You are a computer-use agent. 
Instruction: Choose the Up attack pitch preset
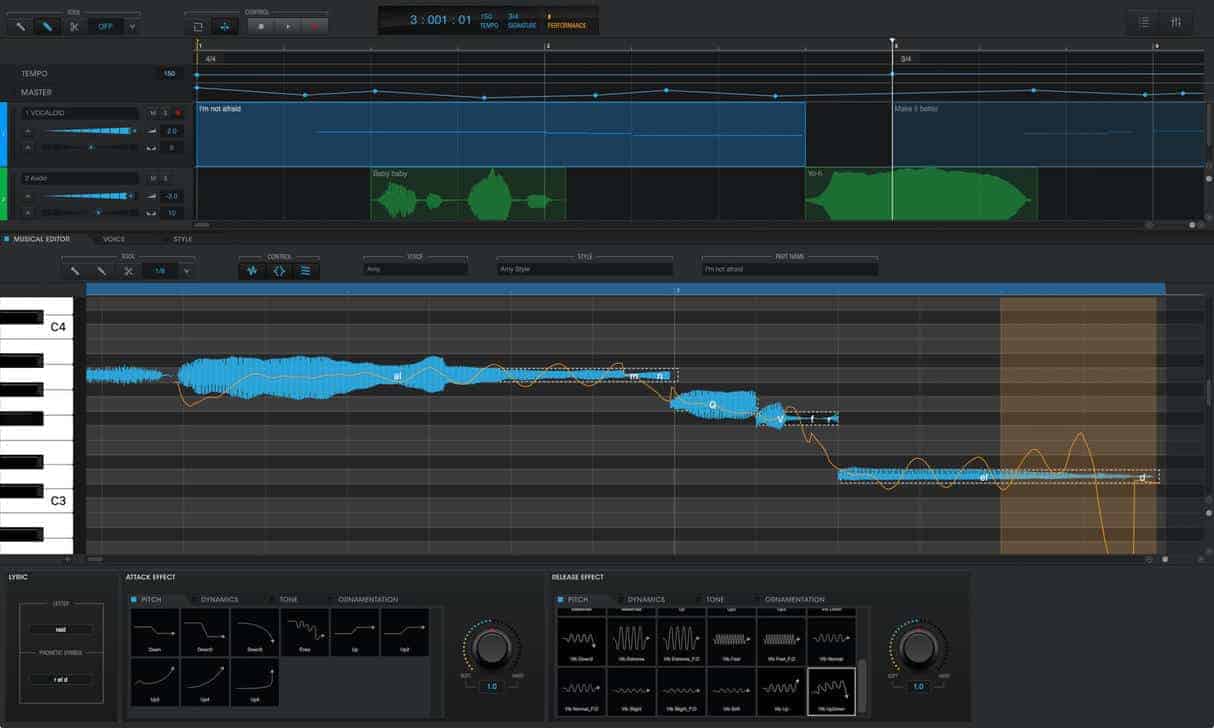coord(355,632)
